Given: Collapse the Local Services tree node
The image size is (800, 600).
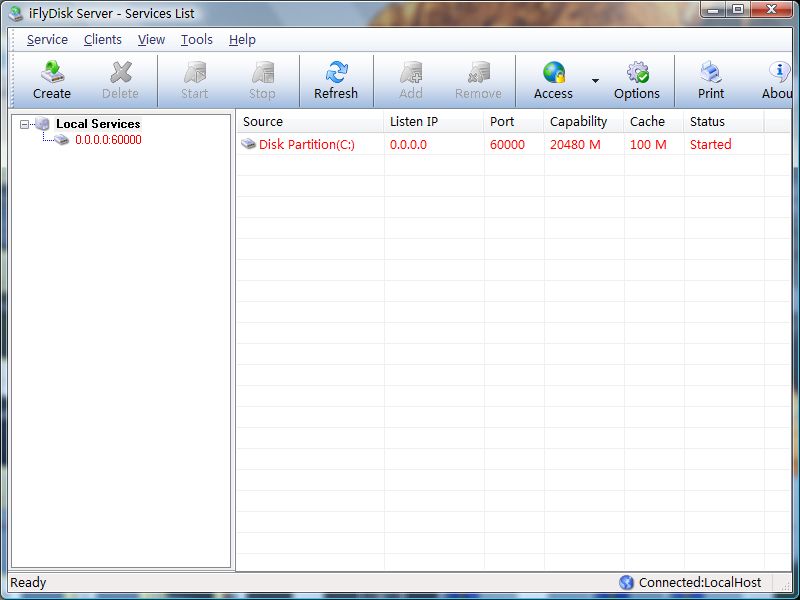Looking at the screenshot, I should tap(25, 124).
